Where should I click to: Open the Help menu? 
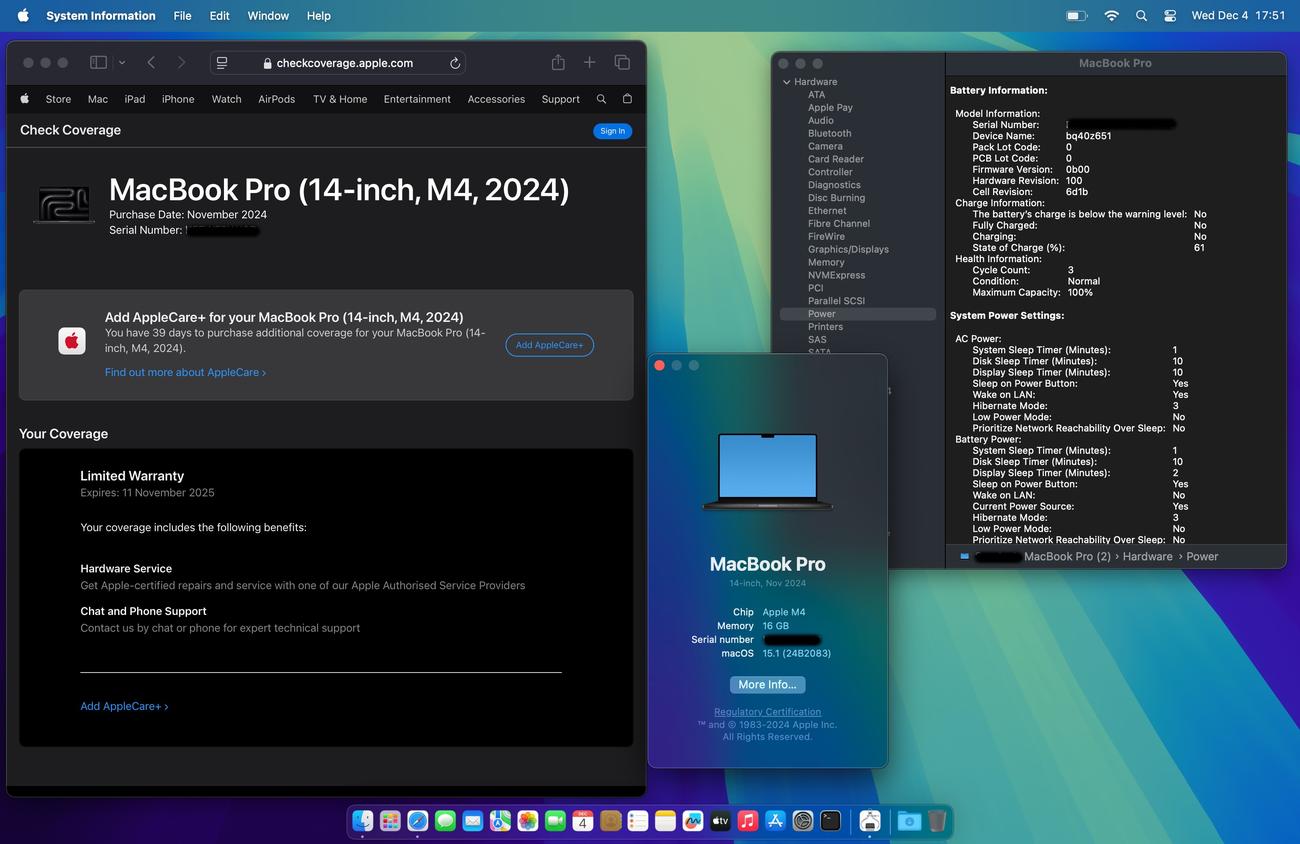coord(319,16)
